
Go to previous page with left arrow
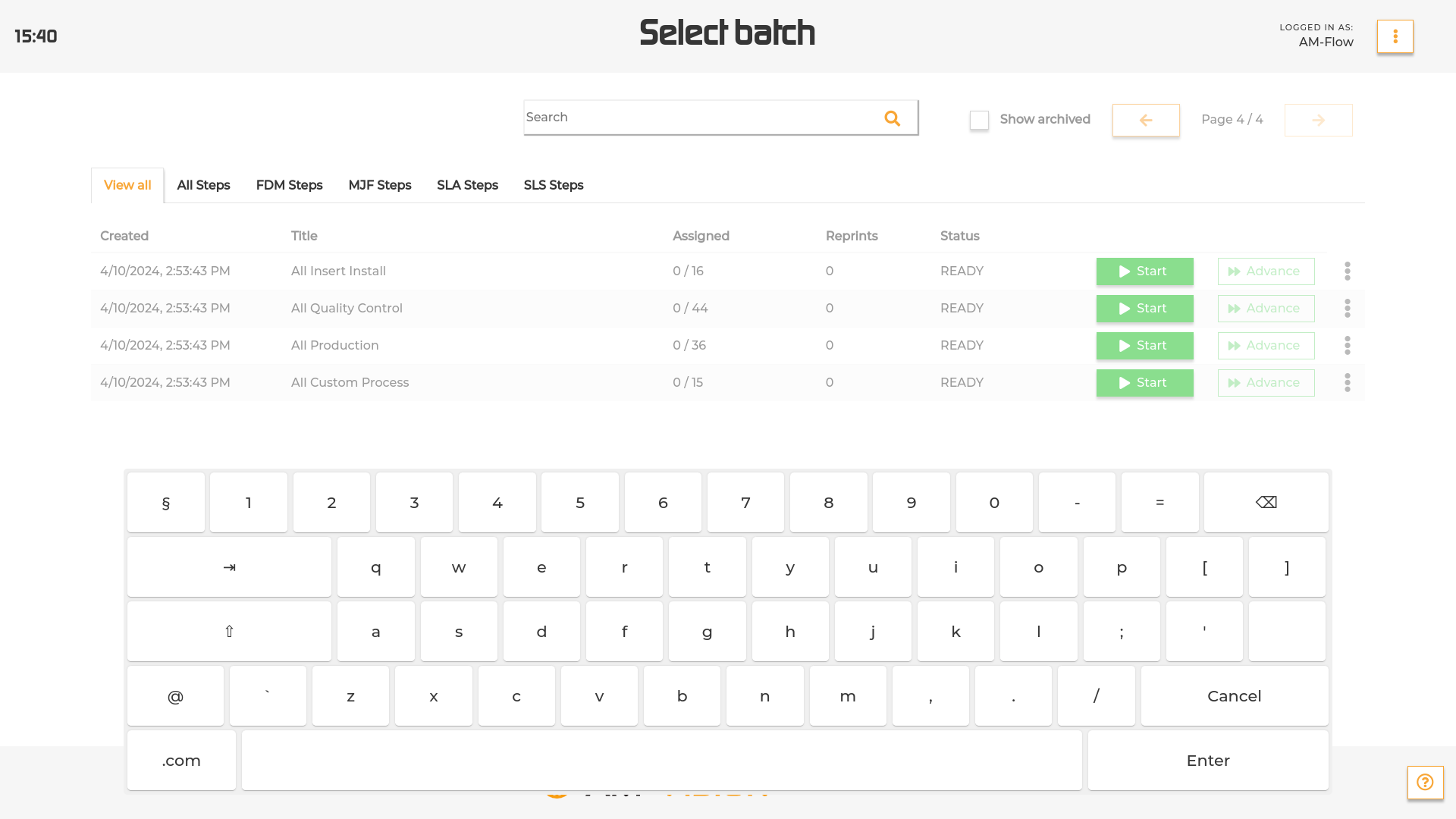click(1145, 120)
